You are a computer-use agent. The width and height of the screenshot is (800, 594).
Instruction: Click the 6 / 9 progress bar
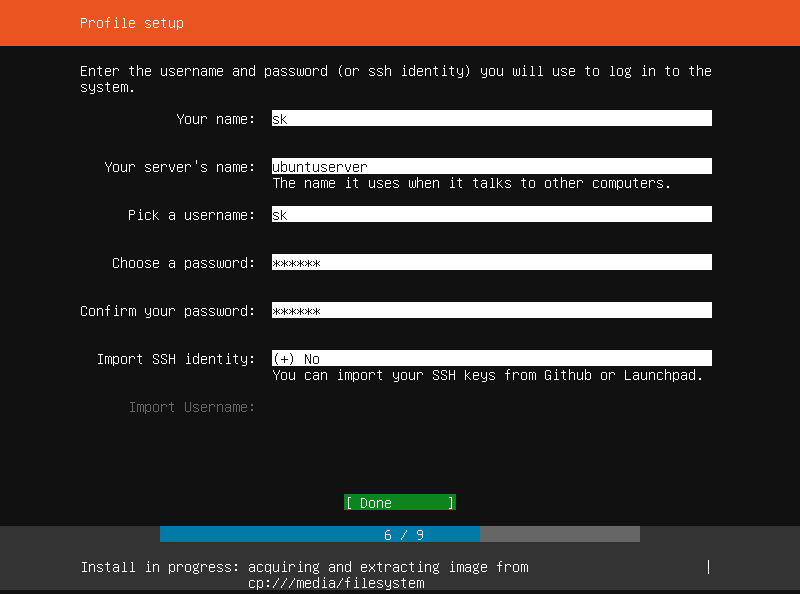(399, 534)
